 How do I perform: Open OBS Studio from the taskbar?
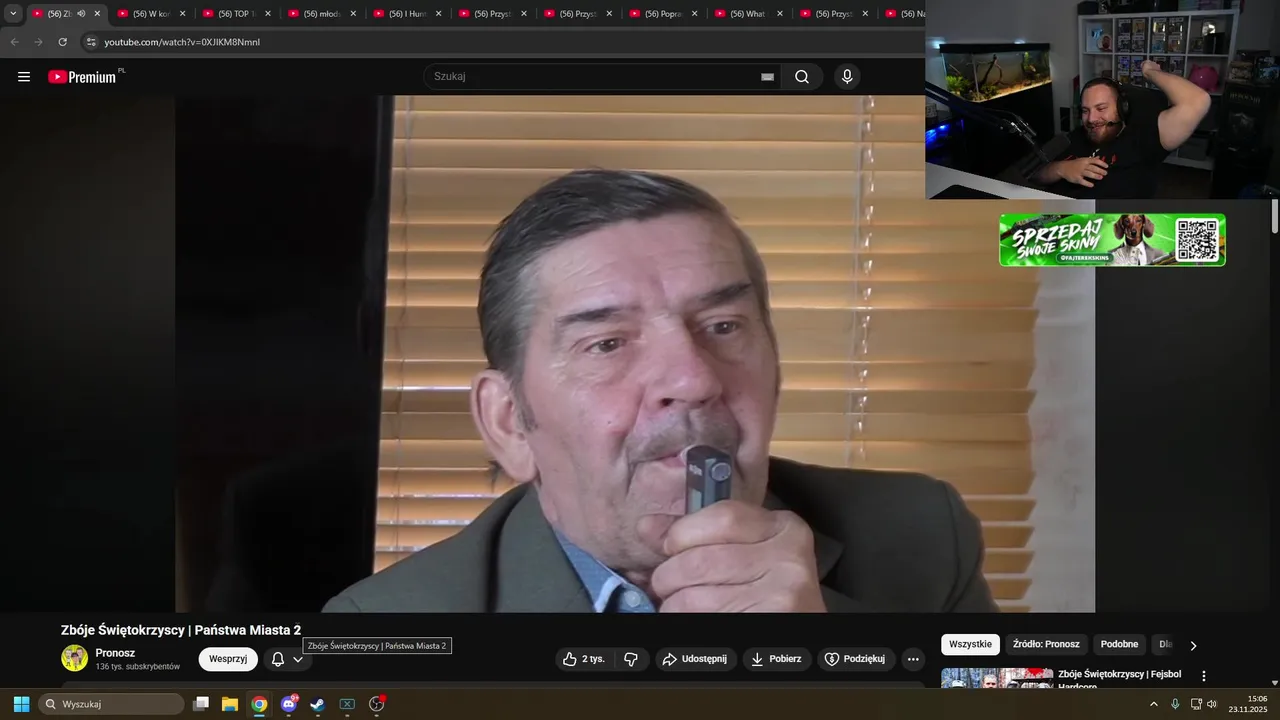377,704
